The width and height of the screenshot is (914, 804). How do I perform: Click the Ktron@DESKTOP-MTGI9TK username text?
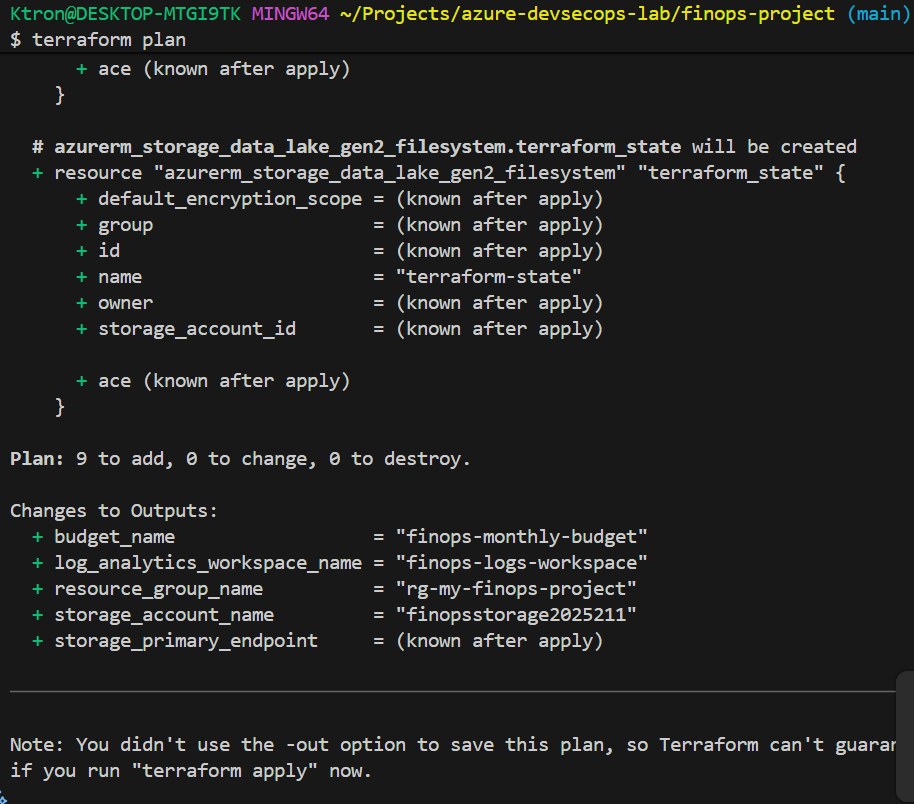(x=126, y=14)
